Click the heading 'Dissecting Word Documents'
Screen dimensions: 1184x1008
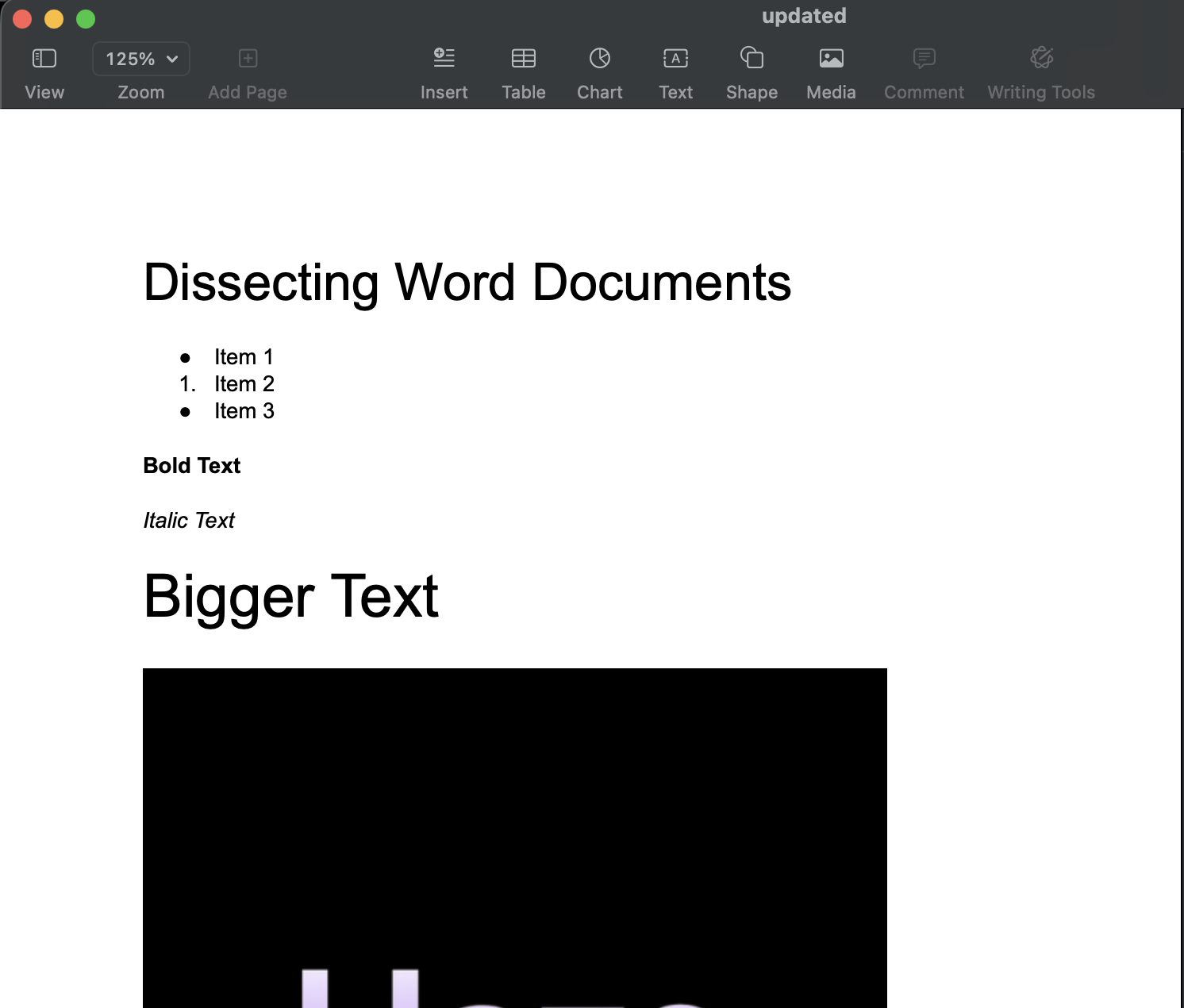(467, 283)
